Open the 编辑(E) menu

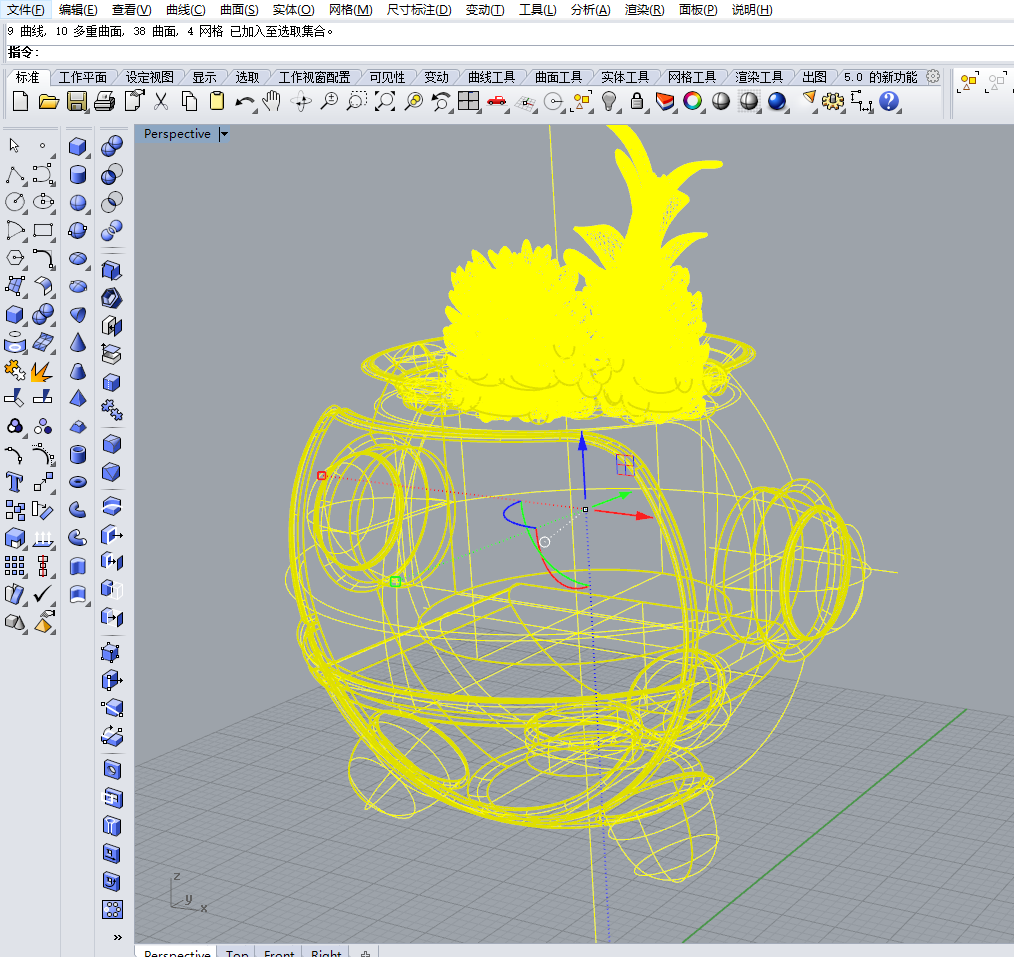click(78, 10)
